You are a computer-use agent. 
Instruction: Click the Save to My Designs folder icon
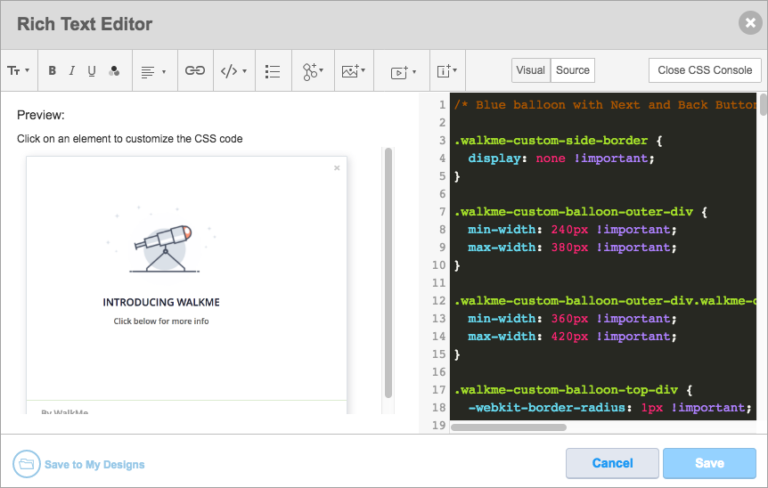coord(26,464)
